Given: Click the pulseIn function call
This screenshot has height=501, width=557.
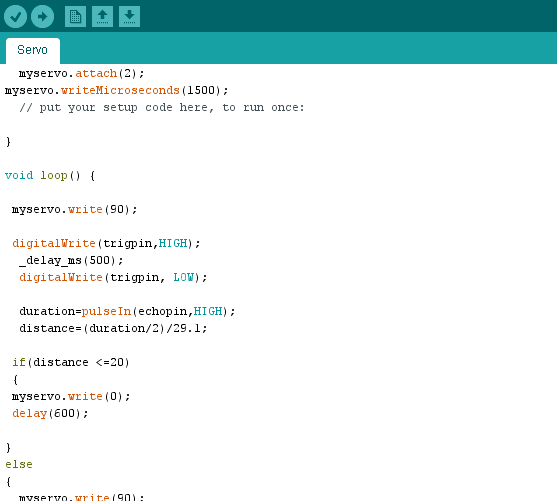Looking at the screenshot, I should tap(107, 311).
